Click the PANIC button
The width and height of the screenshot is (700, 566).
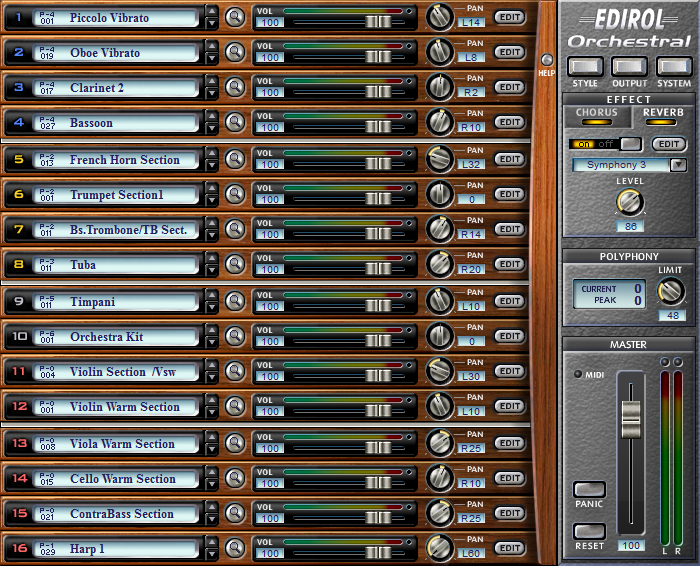pyautogui.click(x=589, y=489)
